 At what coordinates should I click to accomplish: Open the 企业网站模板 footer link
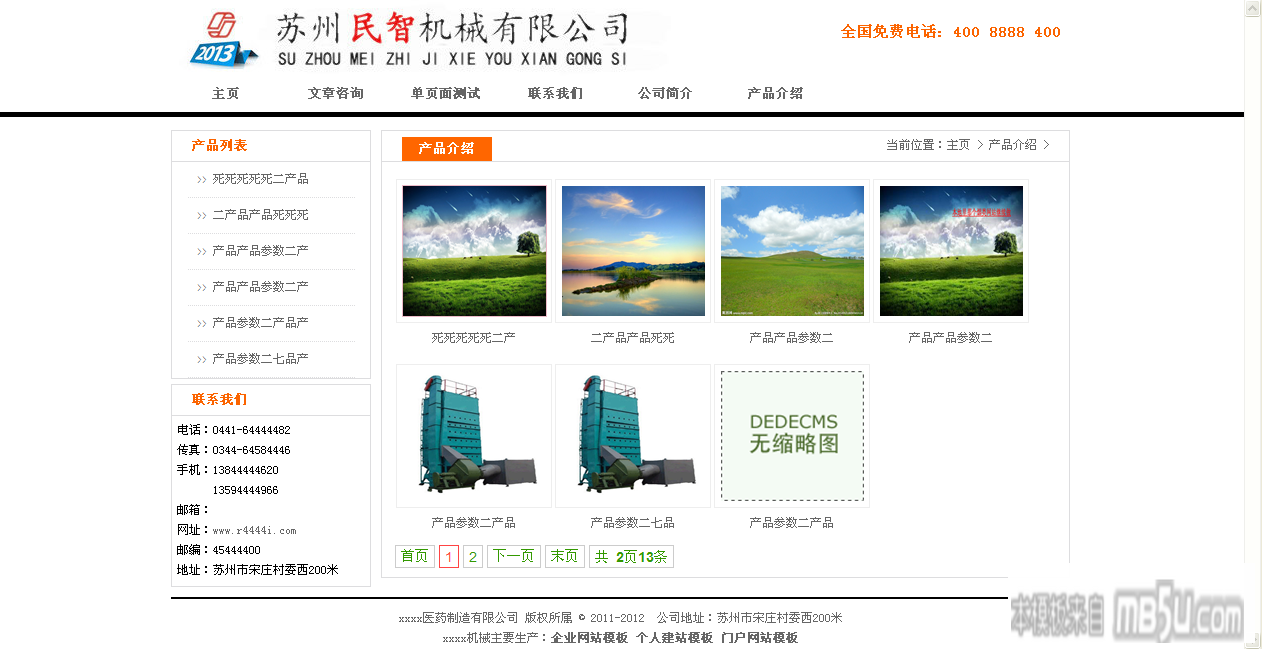589,638
